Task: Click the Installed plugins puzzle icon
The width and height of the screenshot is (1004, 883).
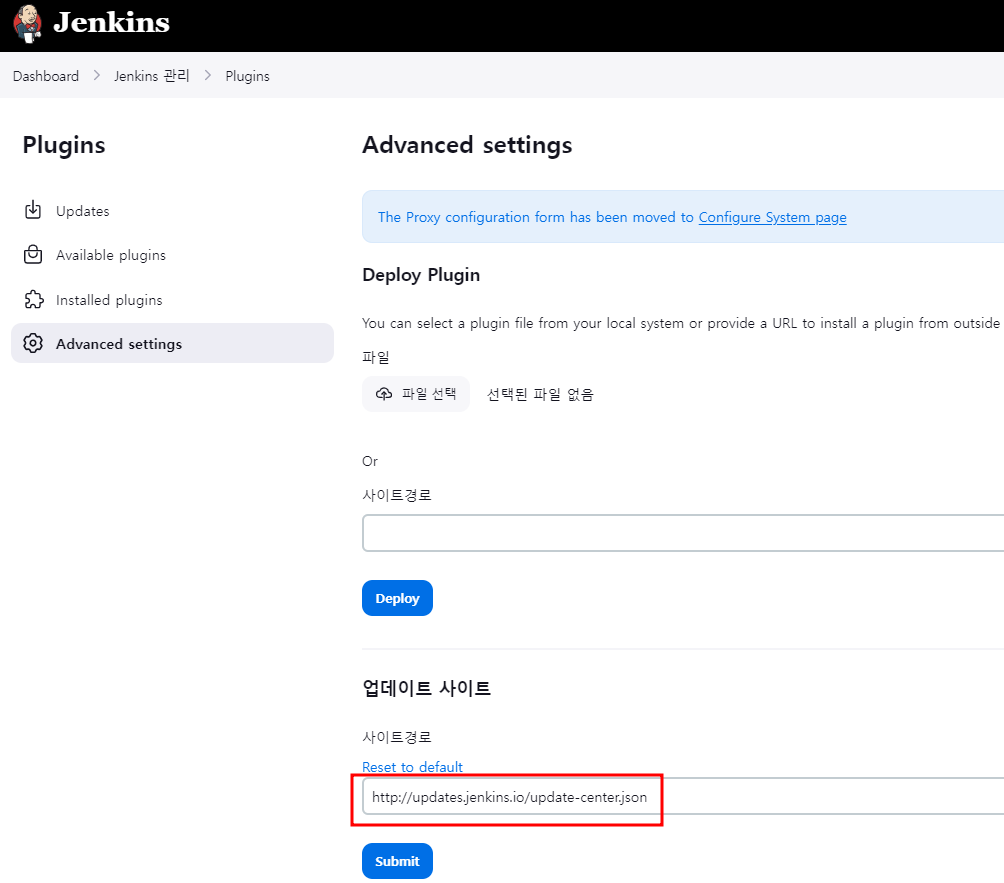Action: 33,300
